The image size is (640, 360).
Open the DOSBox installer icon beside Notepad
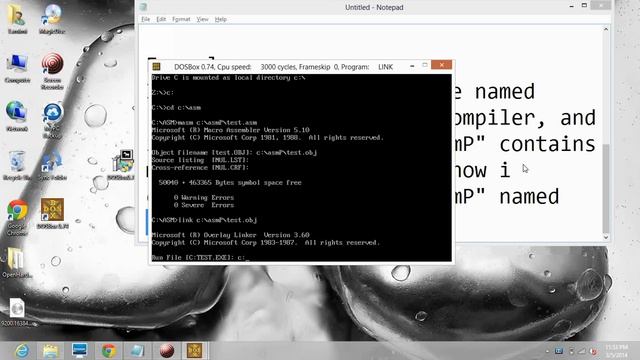coord(122,165)
